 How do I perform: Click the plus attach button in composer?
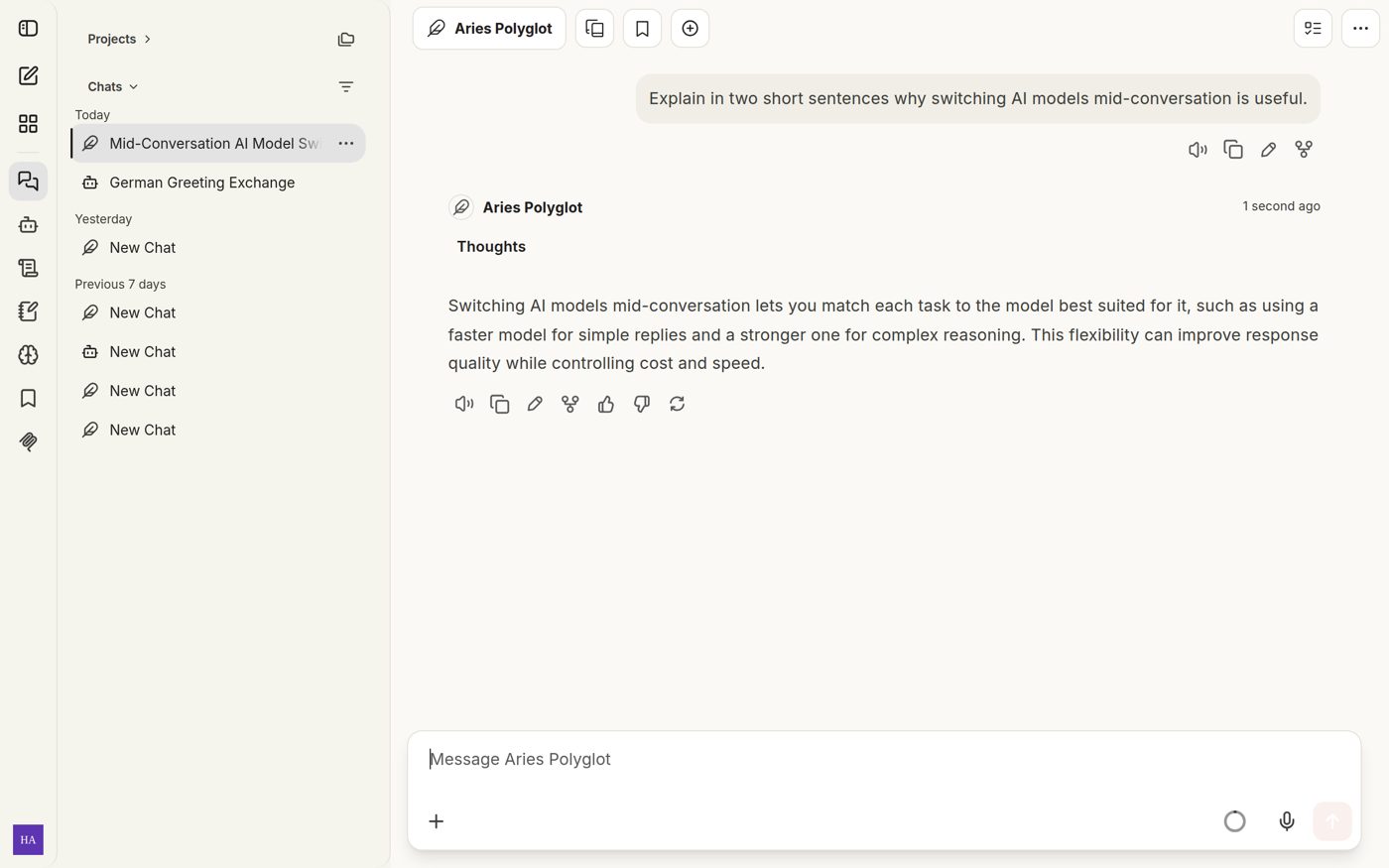[437, 821]
